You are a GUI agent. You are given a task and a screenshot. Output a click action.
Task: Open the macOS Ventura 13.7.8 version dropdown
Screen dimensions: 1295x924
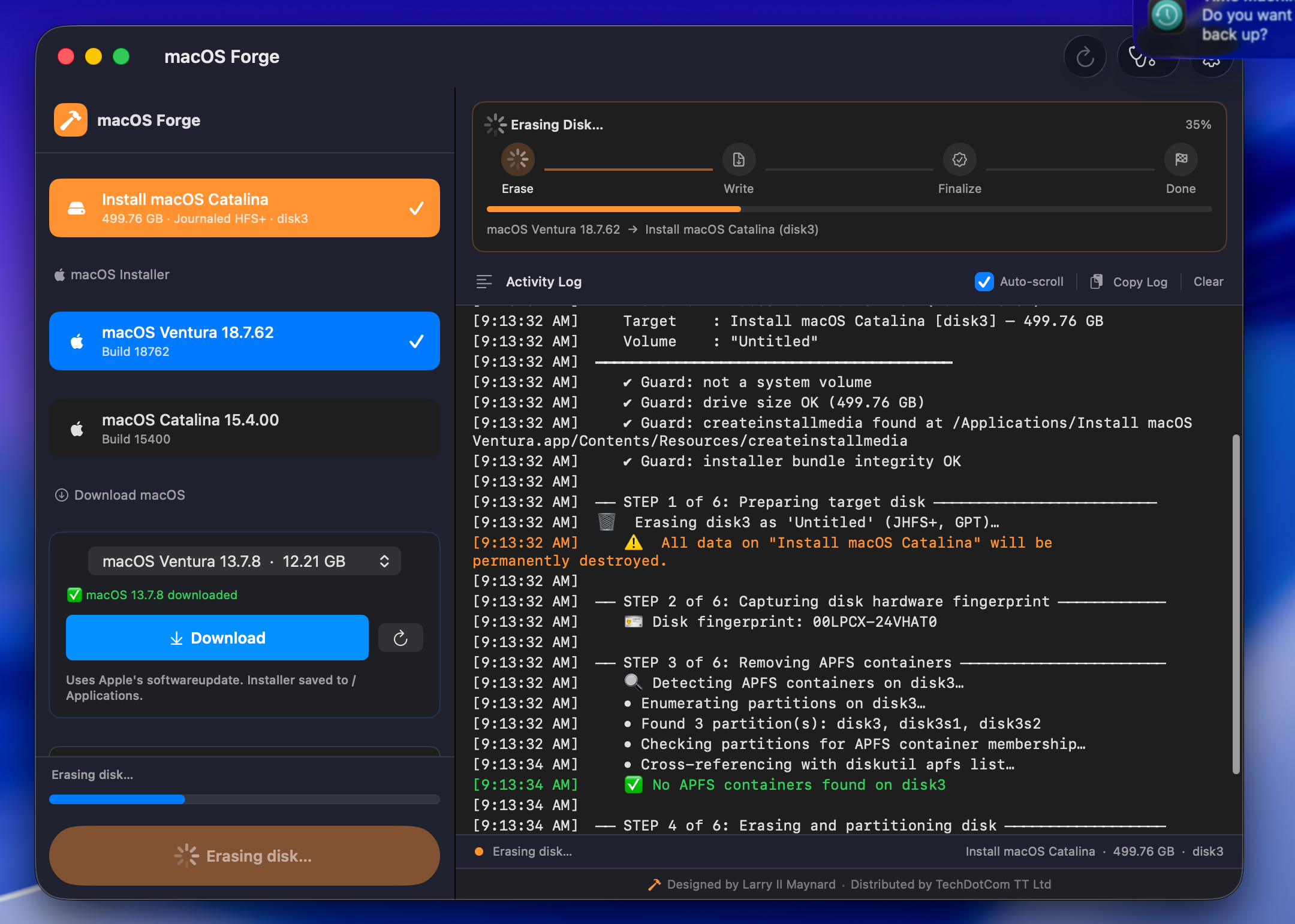pyautogui.click(x=245, y=561)
